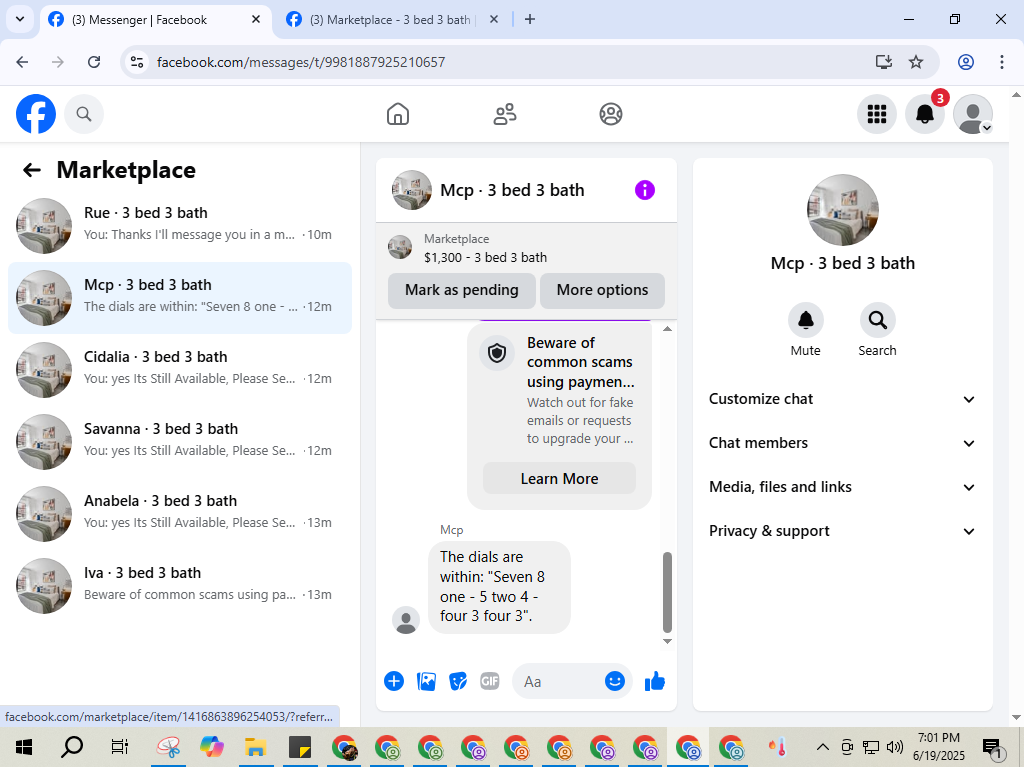Go to the Home feed icon
This screenshot has height=767, width=1024.
point(398,114)
